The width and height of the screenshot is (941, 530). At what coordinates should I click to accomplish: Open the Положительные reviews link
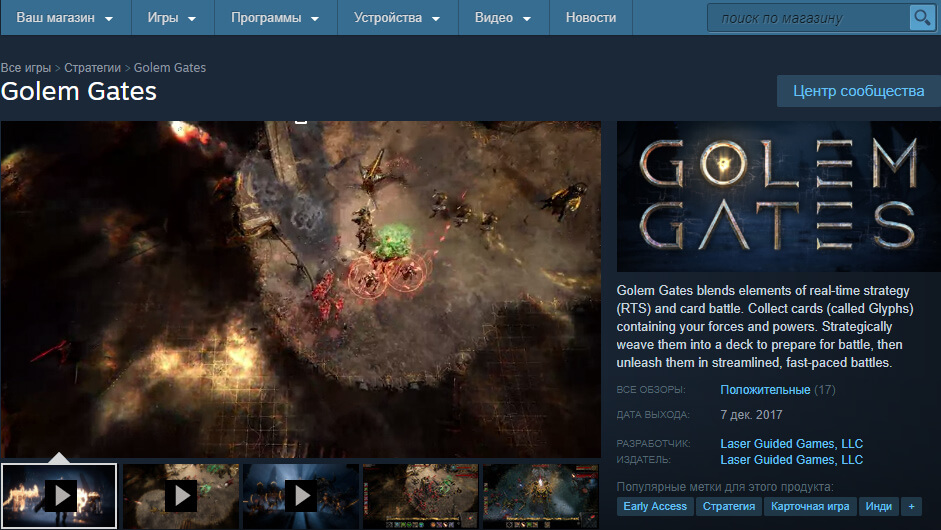(x=765, y=390)
